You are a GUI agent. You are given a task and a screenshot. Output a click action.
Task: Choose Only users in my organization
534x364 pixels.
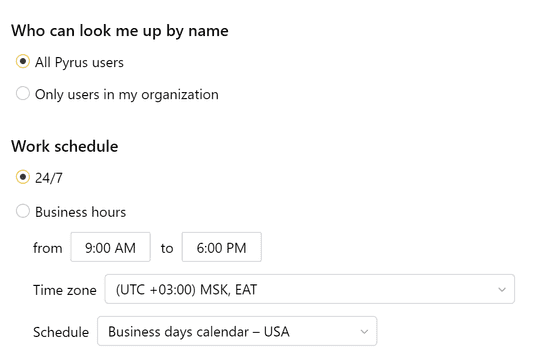point(23,93)
